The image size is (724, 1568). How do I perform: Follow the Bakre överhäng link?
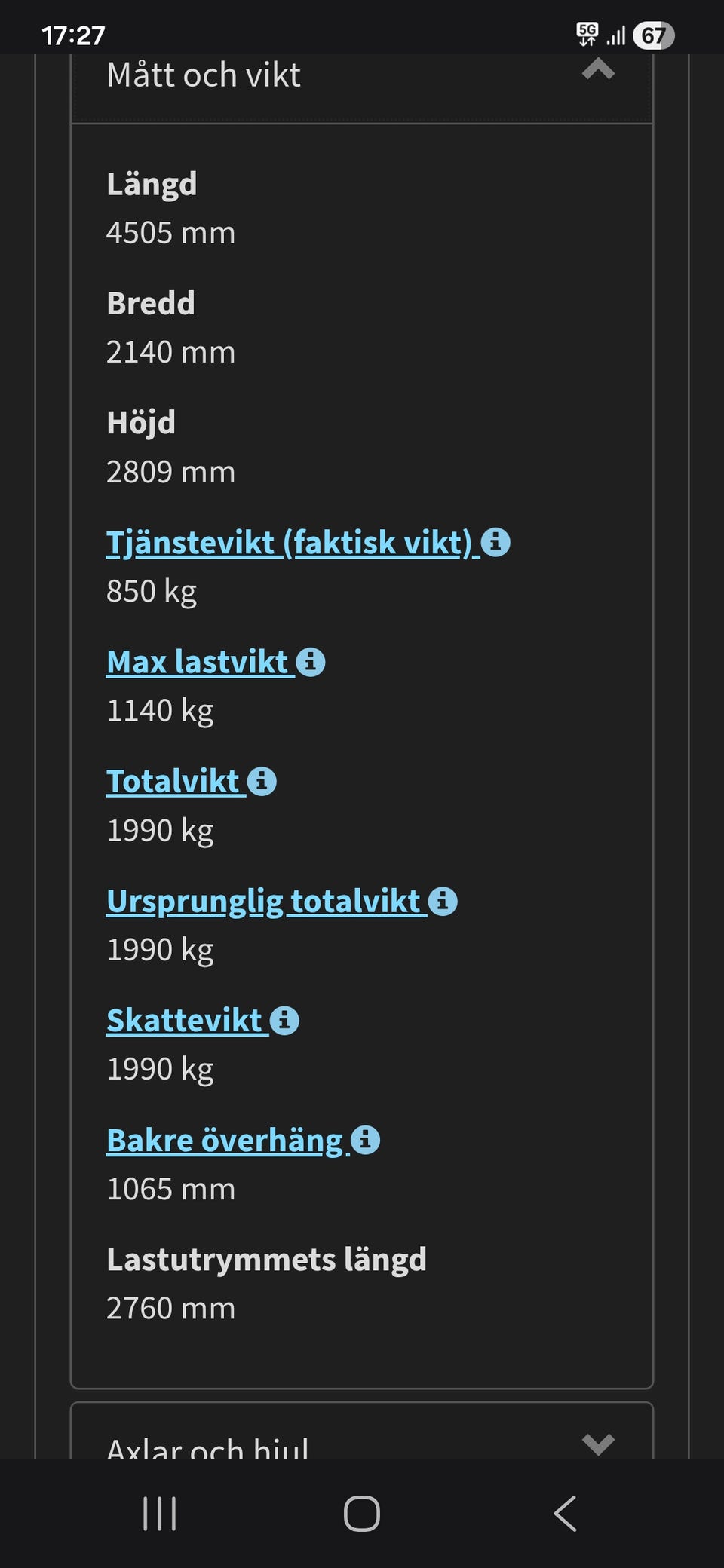pyautogui.click(x=225, y=1141)
